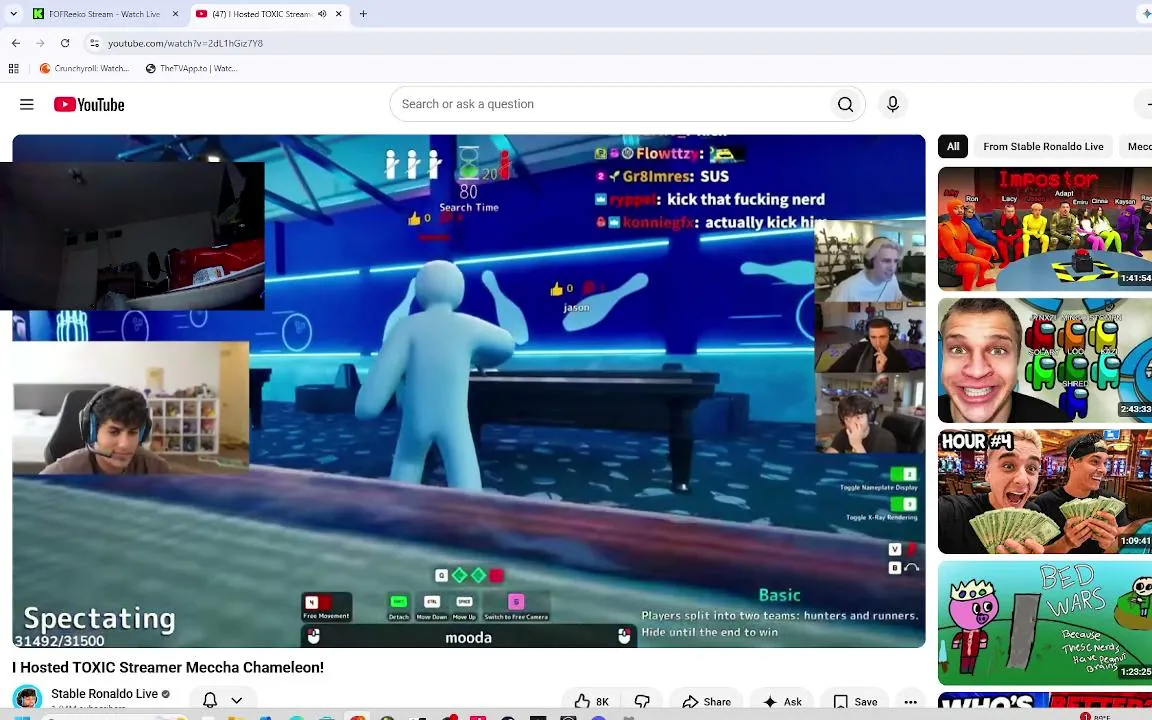Viewport: 1152px width, 720px height.
Task: Select the All filter chip
Action: tap(953, 146)
